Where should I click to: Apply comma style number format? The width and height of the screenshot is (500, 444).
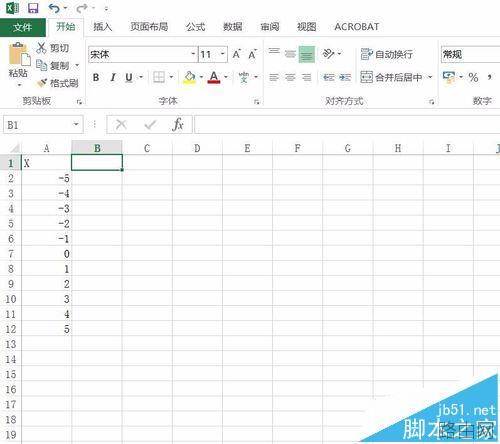click(x=489, y=77)
